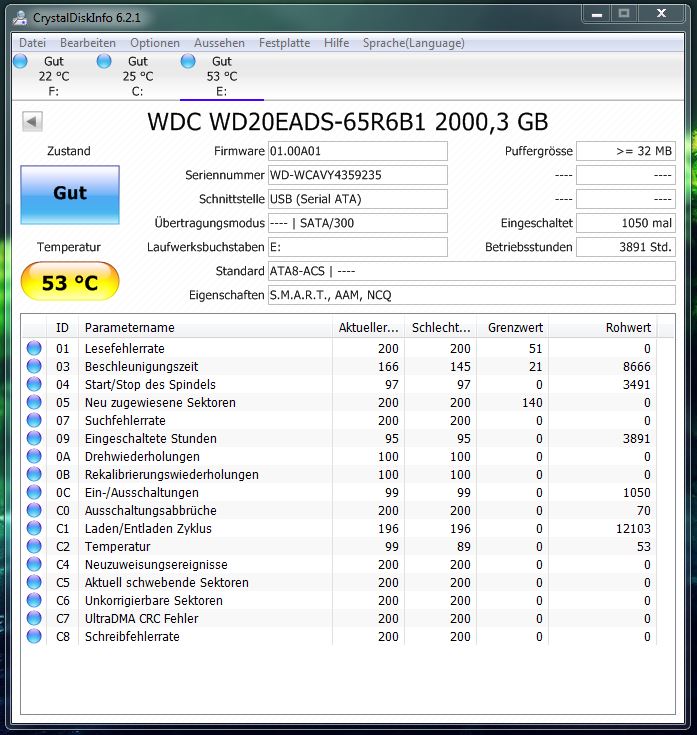This screenshot has width=697, height=735.
Task: Click the status icon for Drehwiederholungen
Action: [34, 456]
